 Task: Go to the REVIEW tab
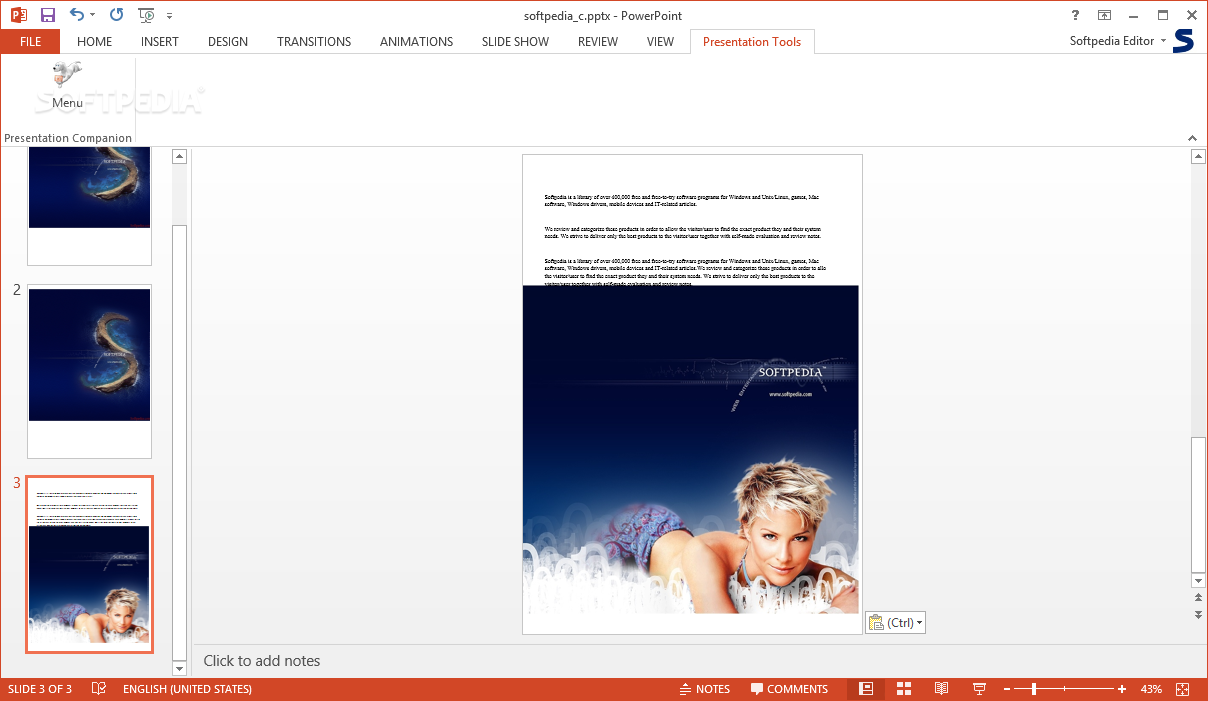pyautogui.click(x=598, y=41)
